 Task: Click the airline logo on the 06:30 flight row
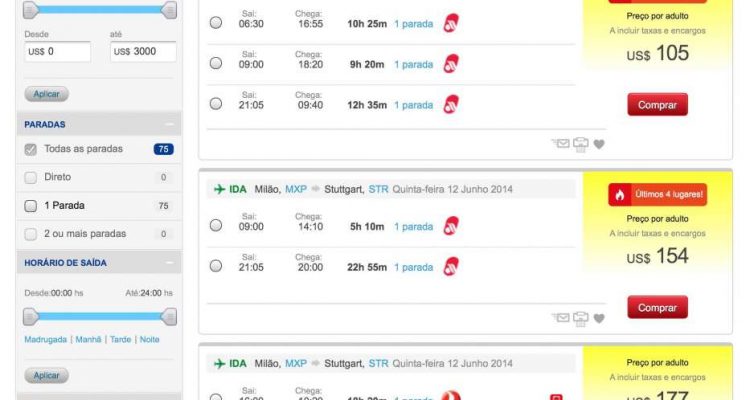451,23
